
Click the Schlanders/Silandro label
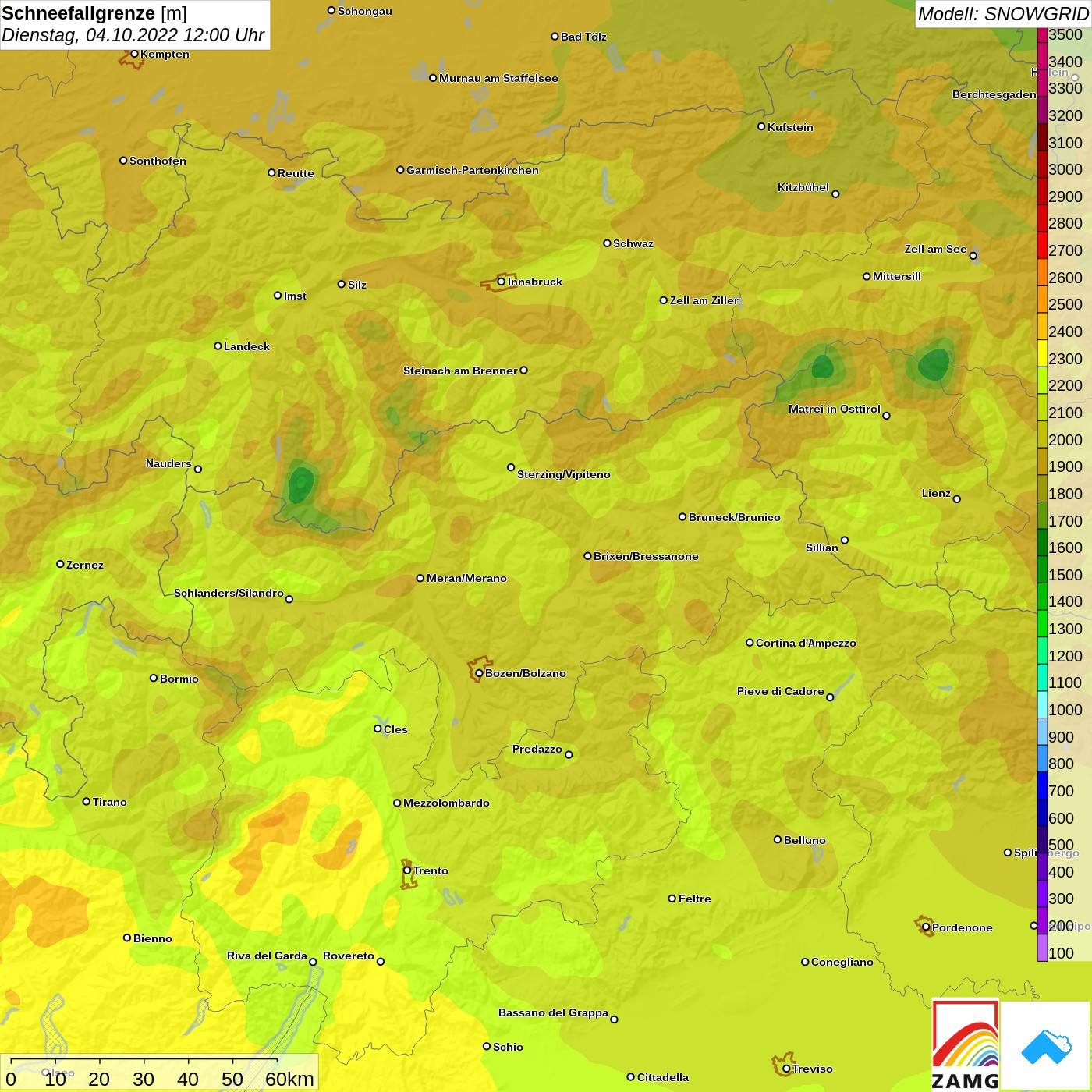(229, 593)
